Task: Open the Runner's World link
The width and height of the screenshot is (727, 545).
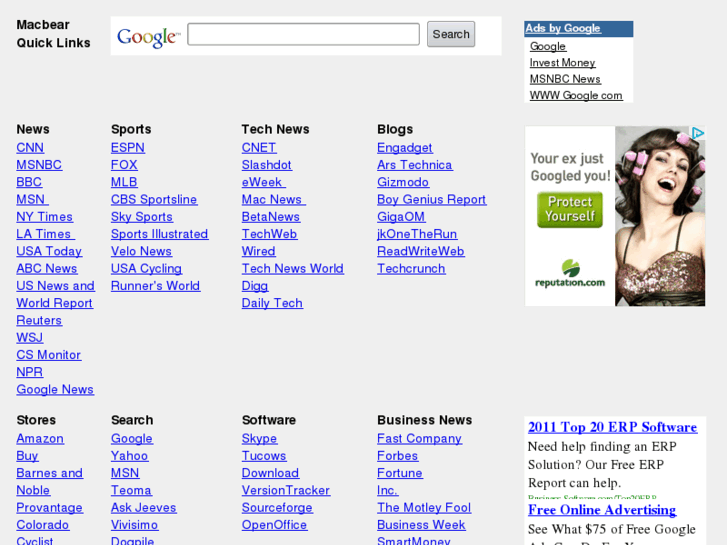Action: point(155,285)
